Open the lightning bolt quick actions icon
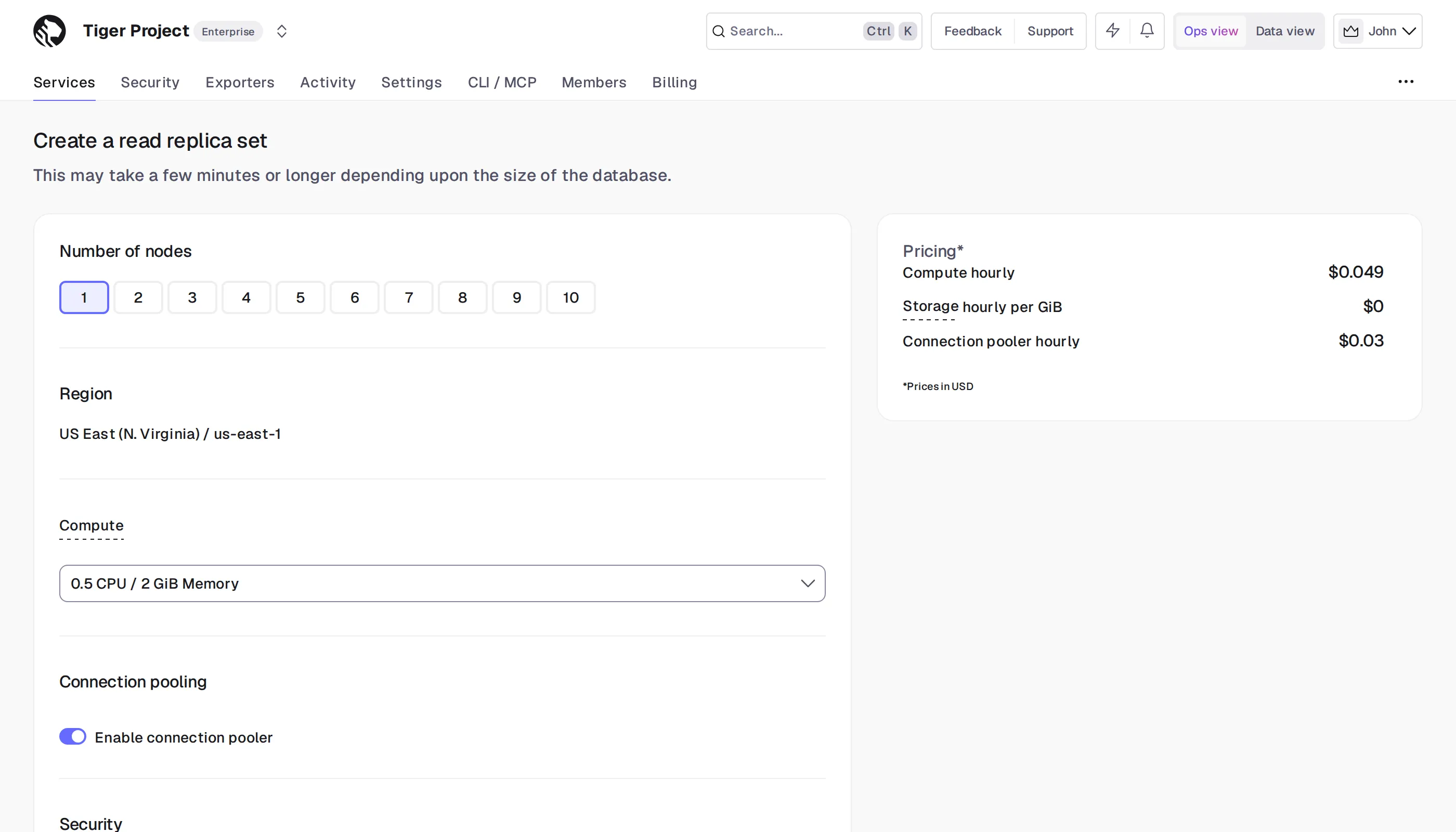The image size is (1456, 832). (x=1113, y=31)
